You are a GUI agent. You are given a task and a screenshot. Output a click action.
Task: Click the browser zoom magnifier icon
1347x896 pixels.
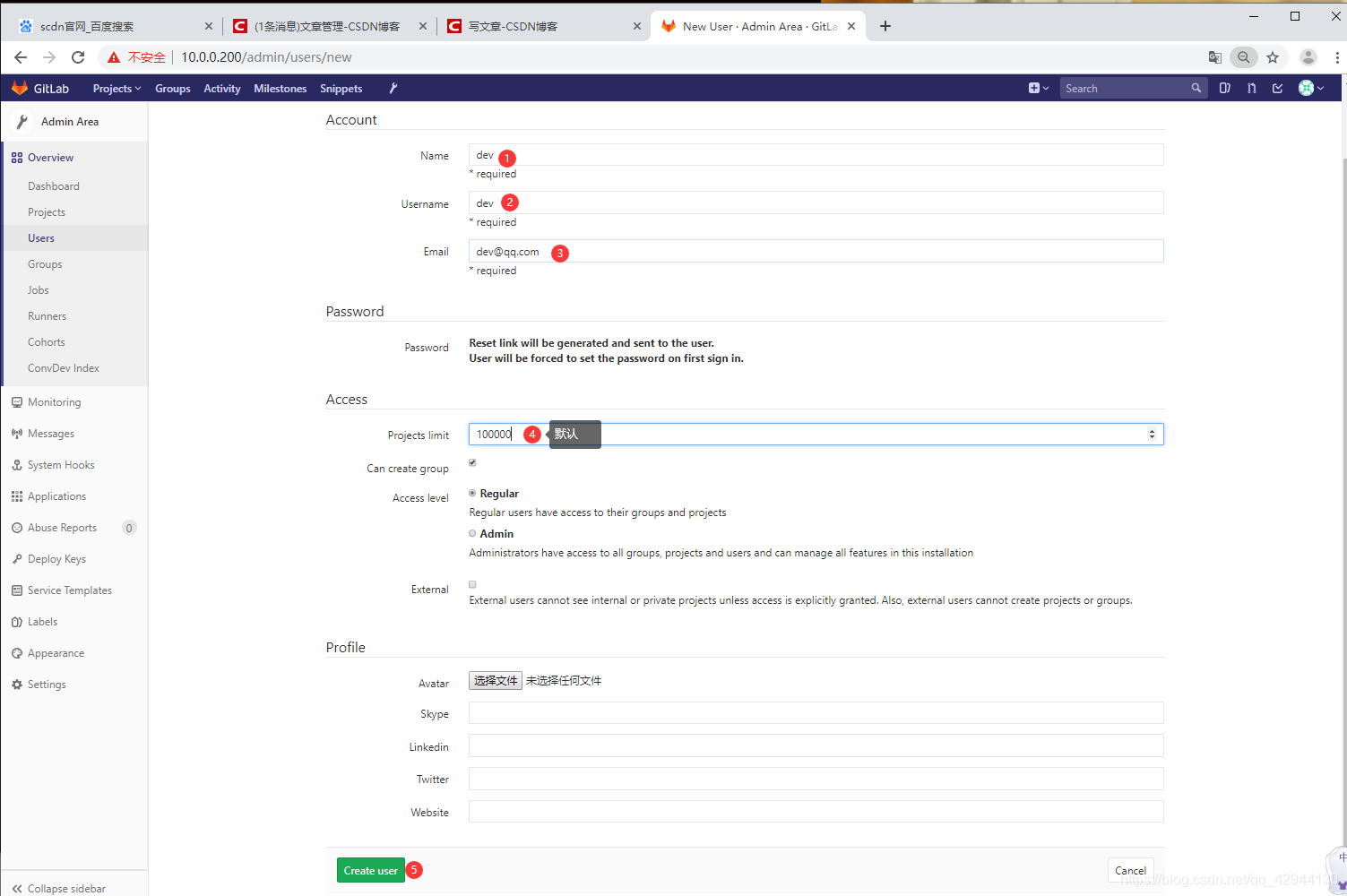point(1244,57)
